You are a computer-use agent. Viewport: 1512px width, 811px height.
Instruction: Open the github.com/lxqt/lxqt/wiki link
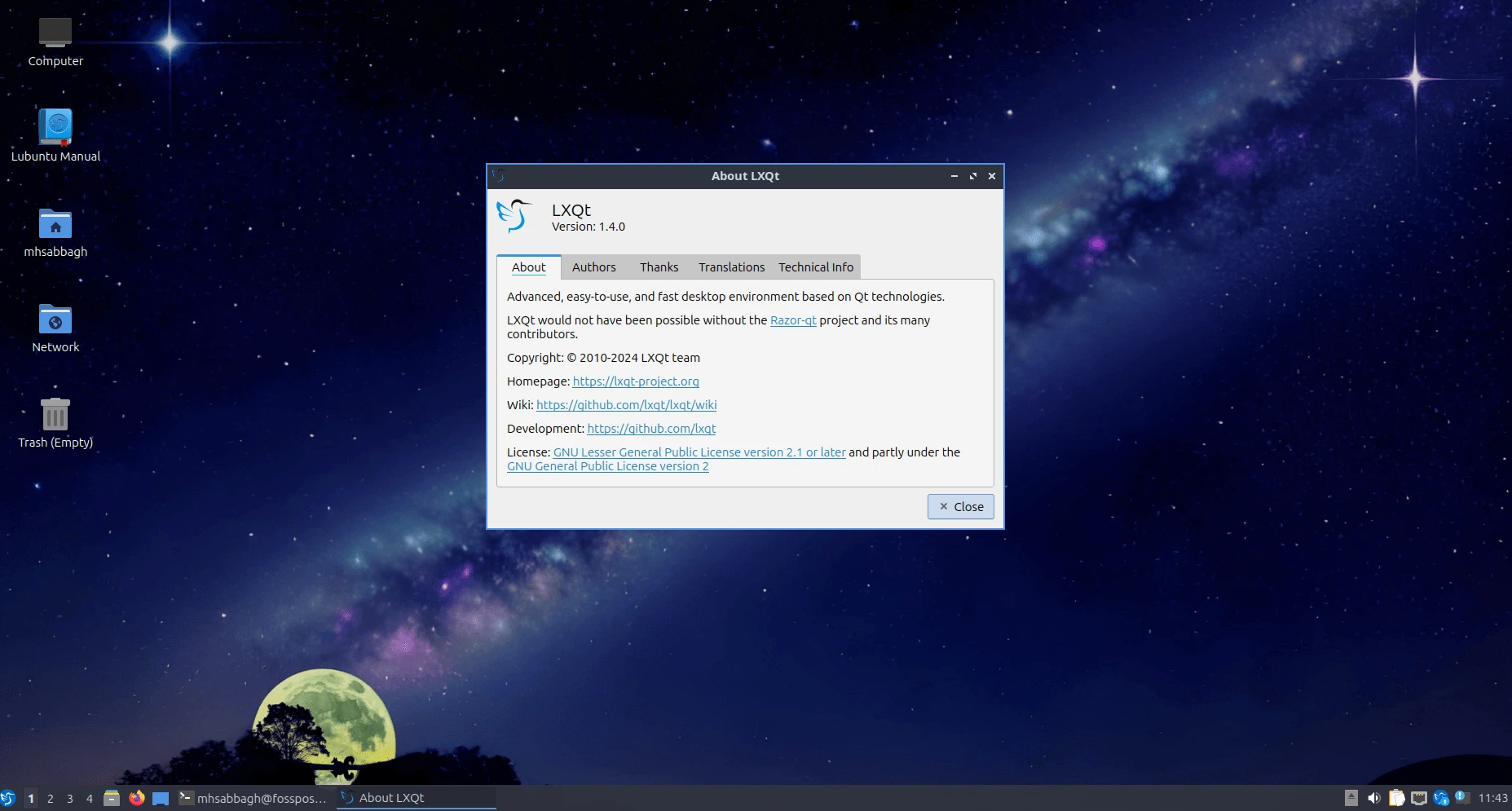pyautogui.click(x=627, y=405)
